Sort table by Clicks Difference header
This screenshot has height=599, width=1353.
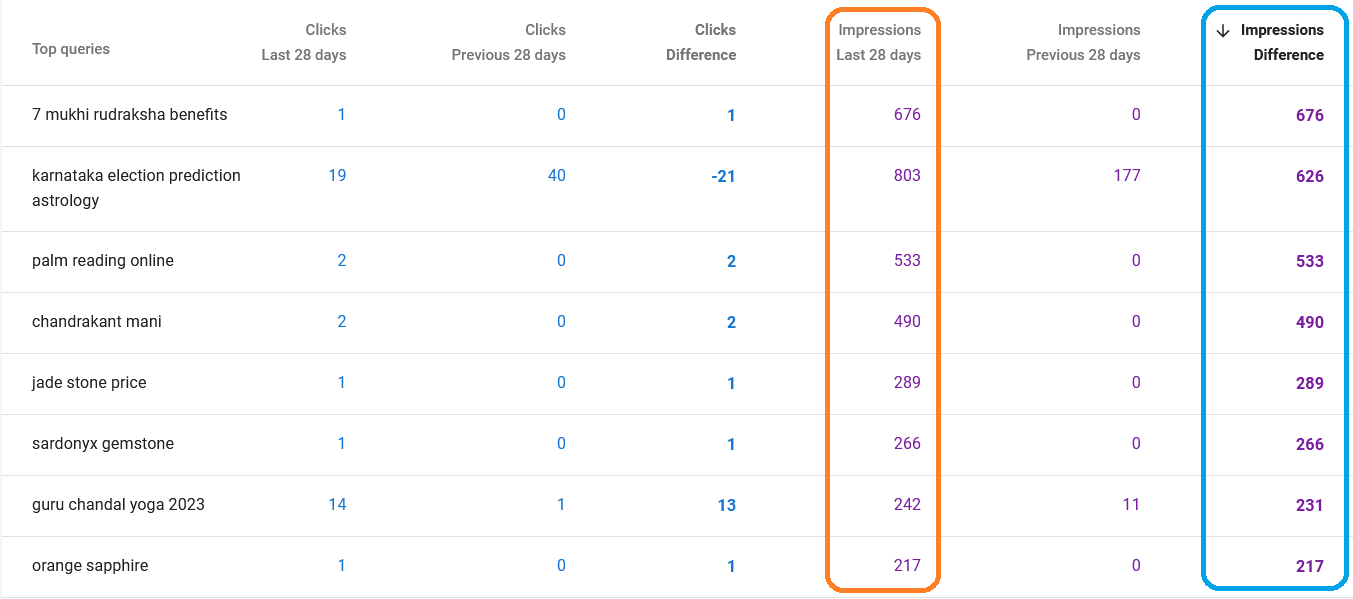coord(701,42)
